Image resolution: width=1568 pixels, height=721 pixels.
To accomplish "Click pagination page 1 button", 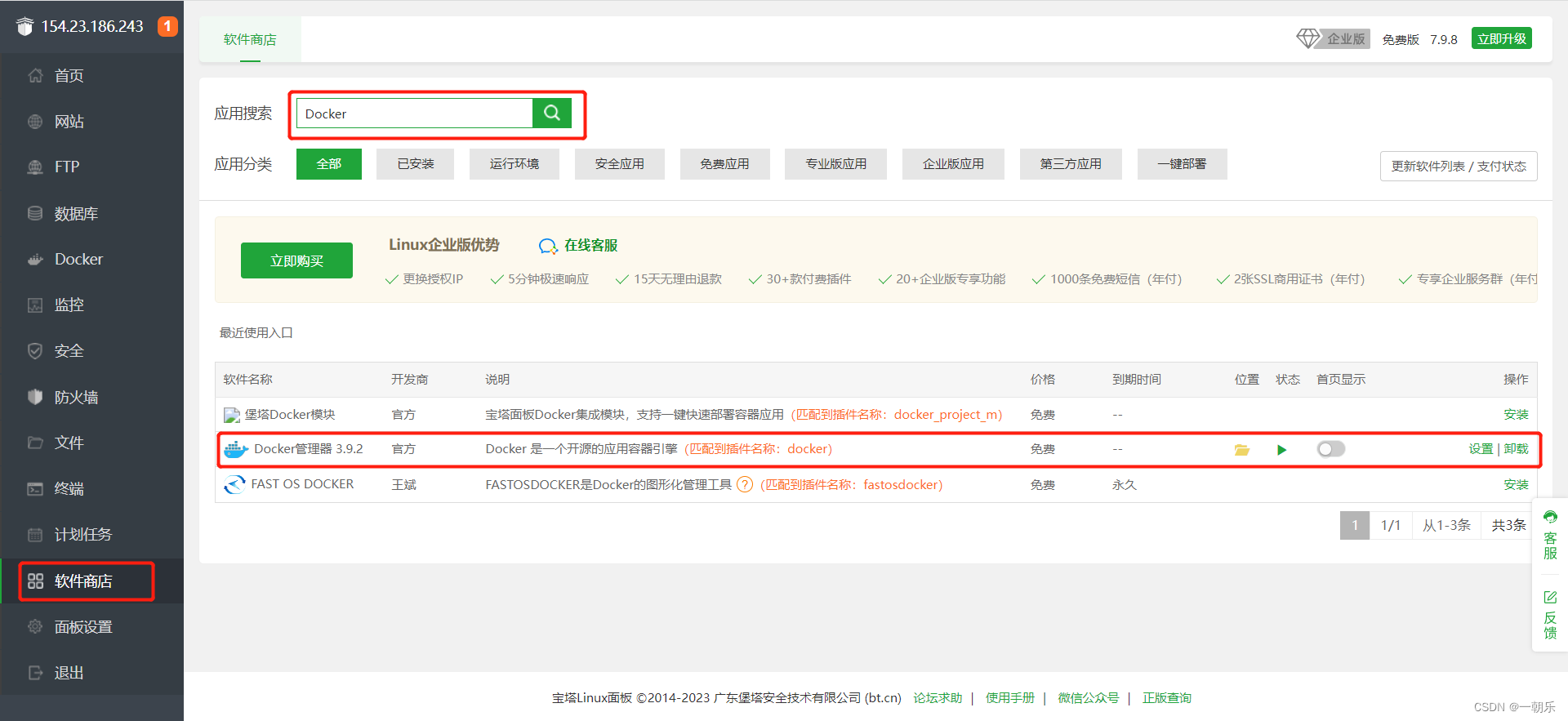I will coord(1355,525).
